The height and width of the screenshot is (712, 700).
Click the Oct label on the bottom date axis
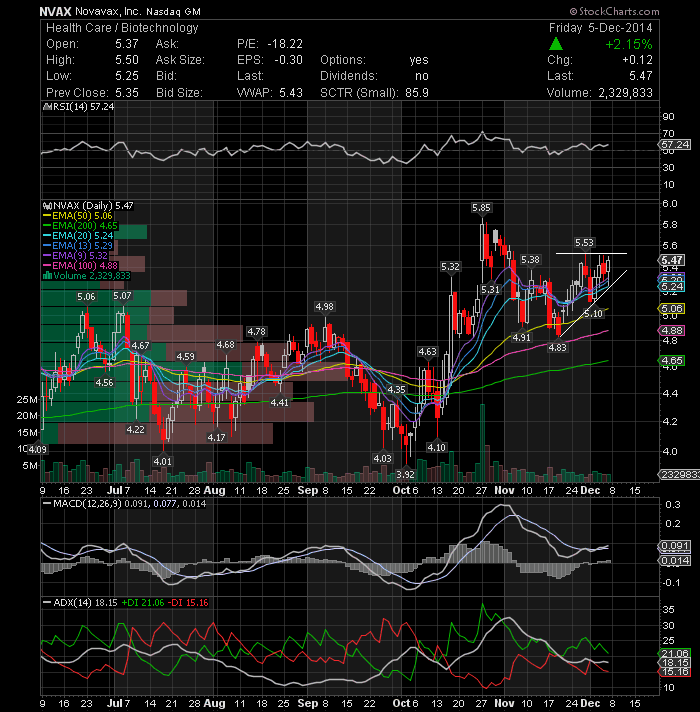[x=402, y=703]
